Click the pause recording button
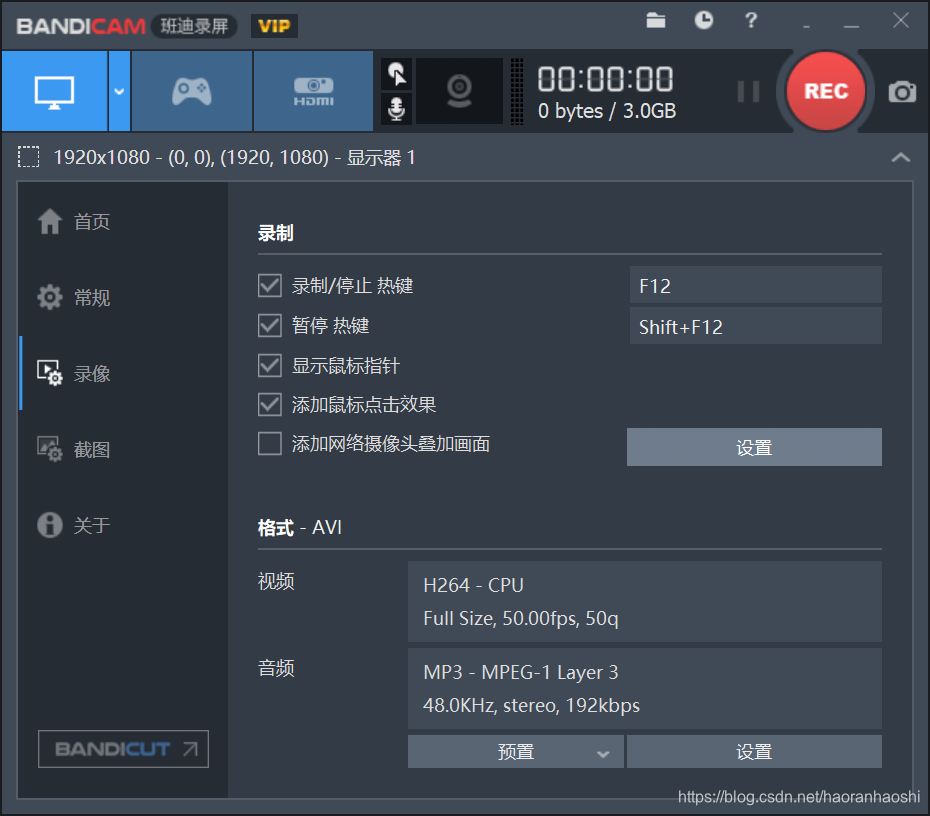 pos(748,92)
